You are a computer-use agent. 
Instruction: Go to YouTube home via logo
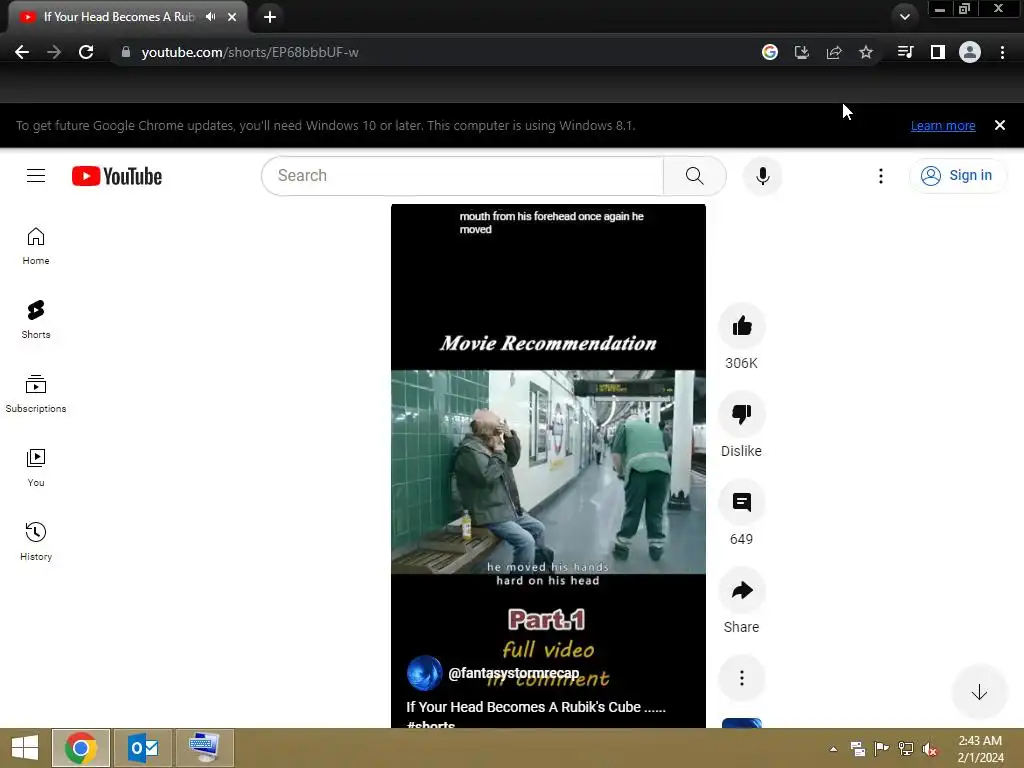[x=117, y=176]
